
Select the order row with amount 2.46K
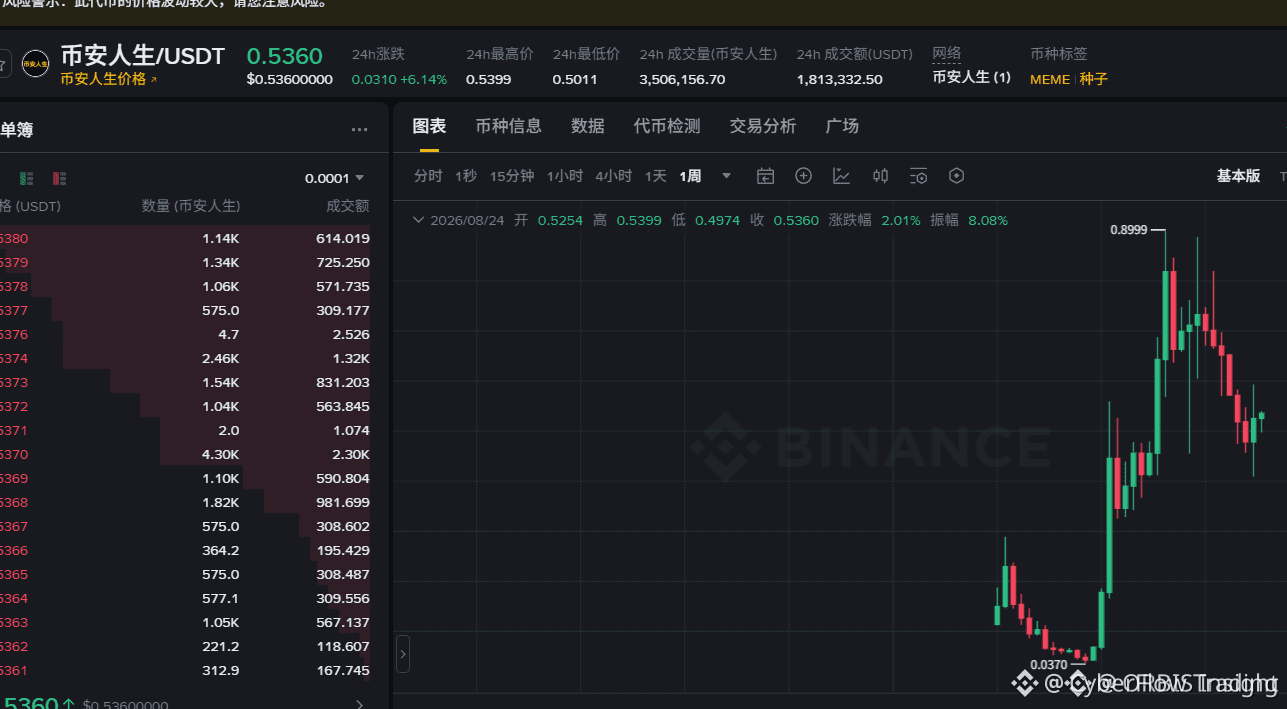click(185, 358)
